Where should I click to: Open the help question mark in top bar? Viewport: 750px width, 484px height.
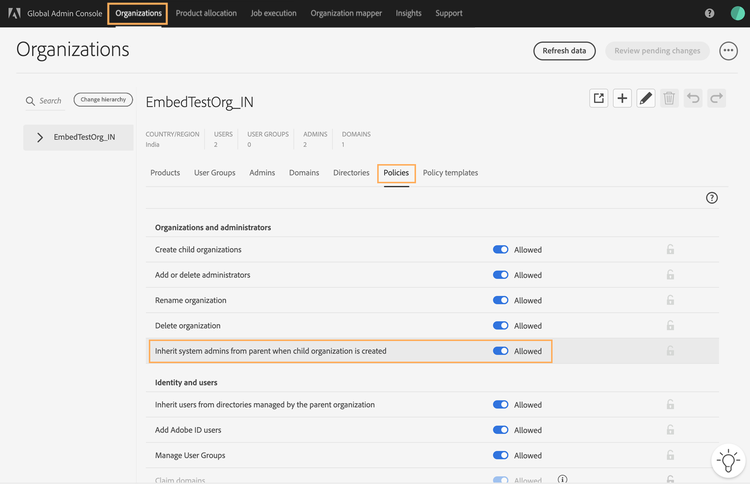click(710, 14)
